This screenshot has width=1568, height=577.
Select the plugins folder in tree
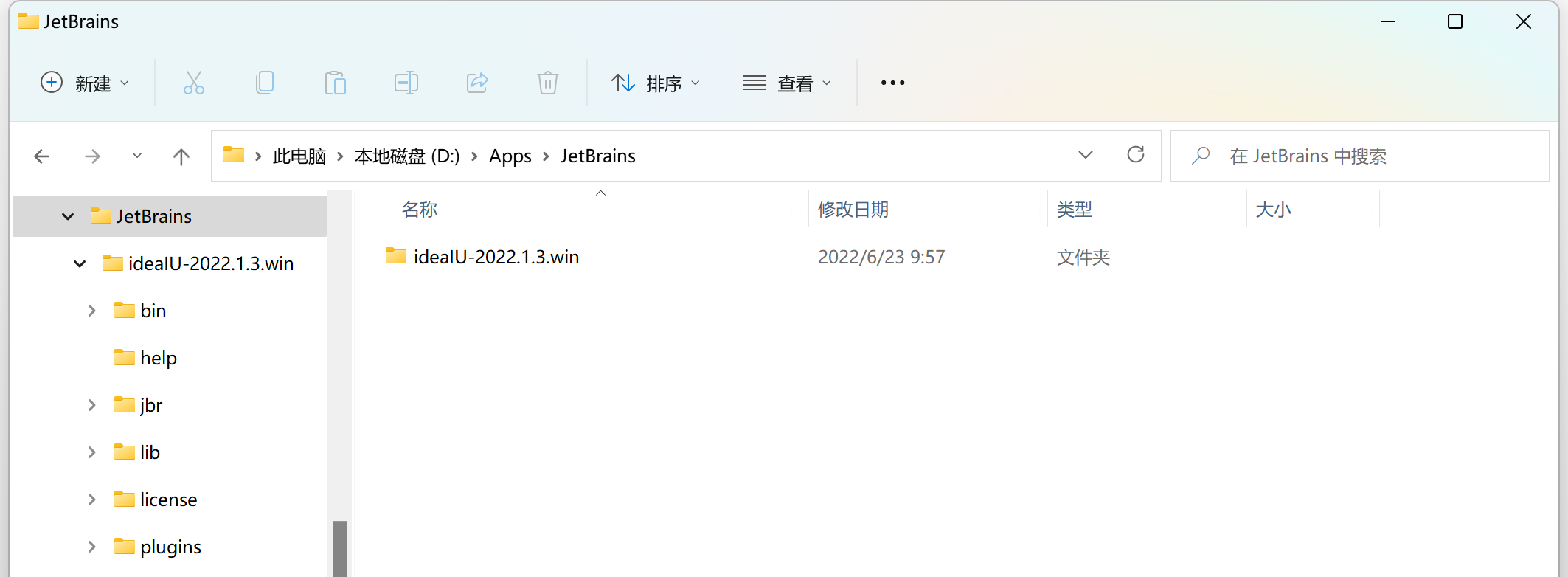pos(158,547)
